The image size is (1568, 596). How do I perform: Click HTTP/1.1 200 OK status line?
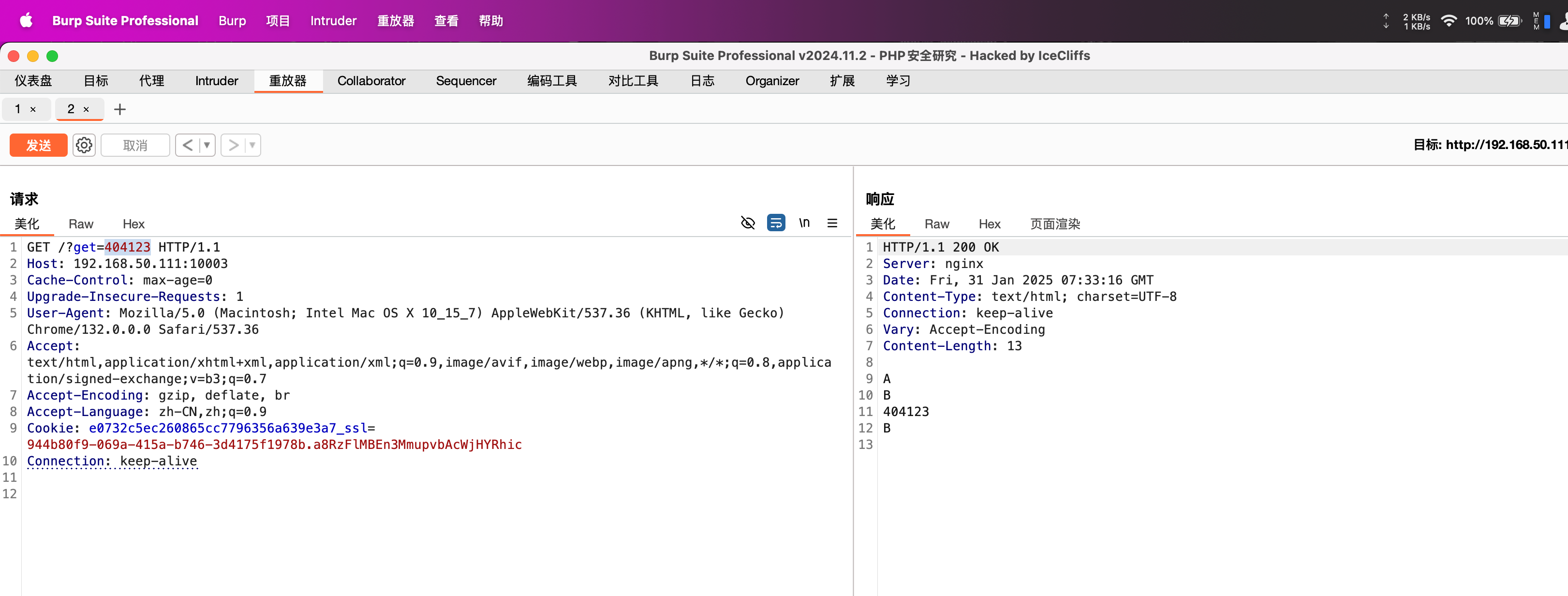click(x=941, y=247)
